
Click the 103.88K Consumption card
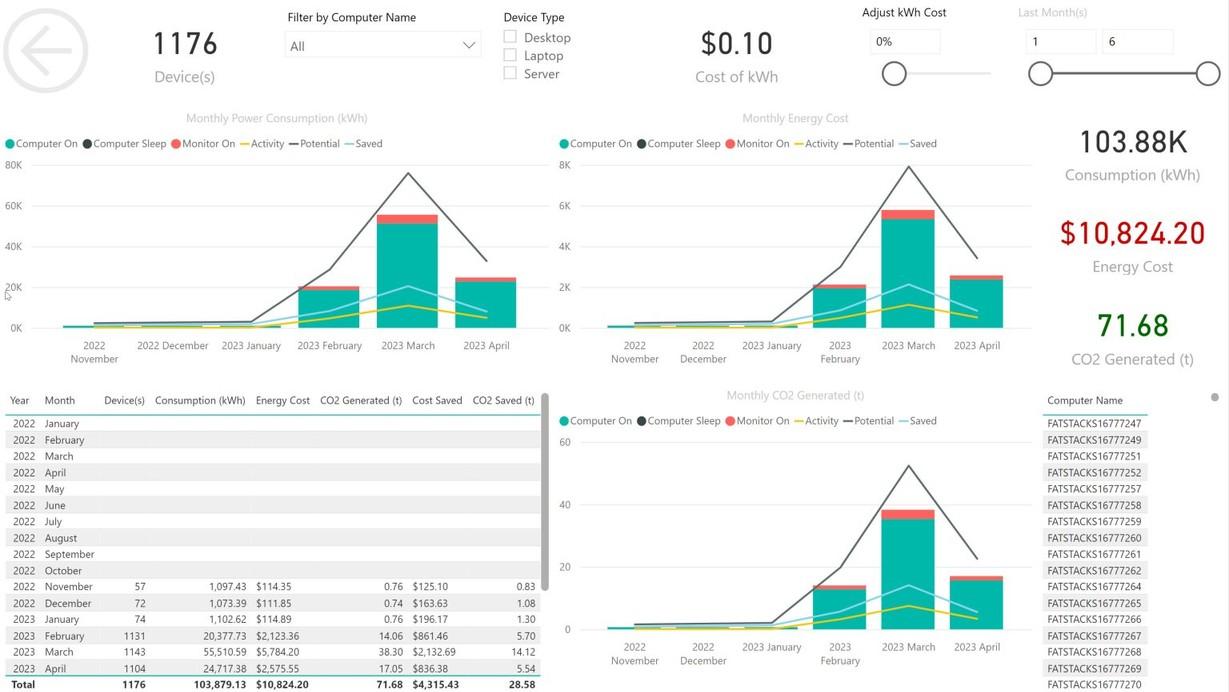(1132, 155)
